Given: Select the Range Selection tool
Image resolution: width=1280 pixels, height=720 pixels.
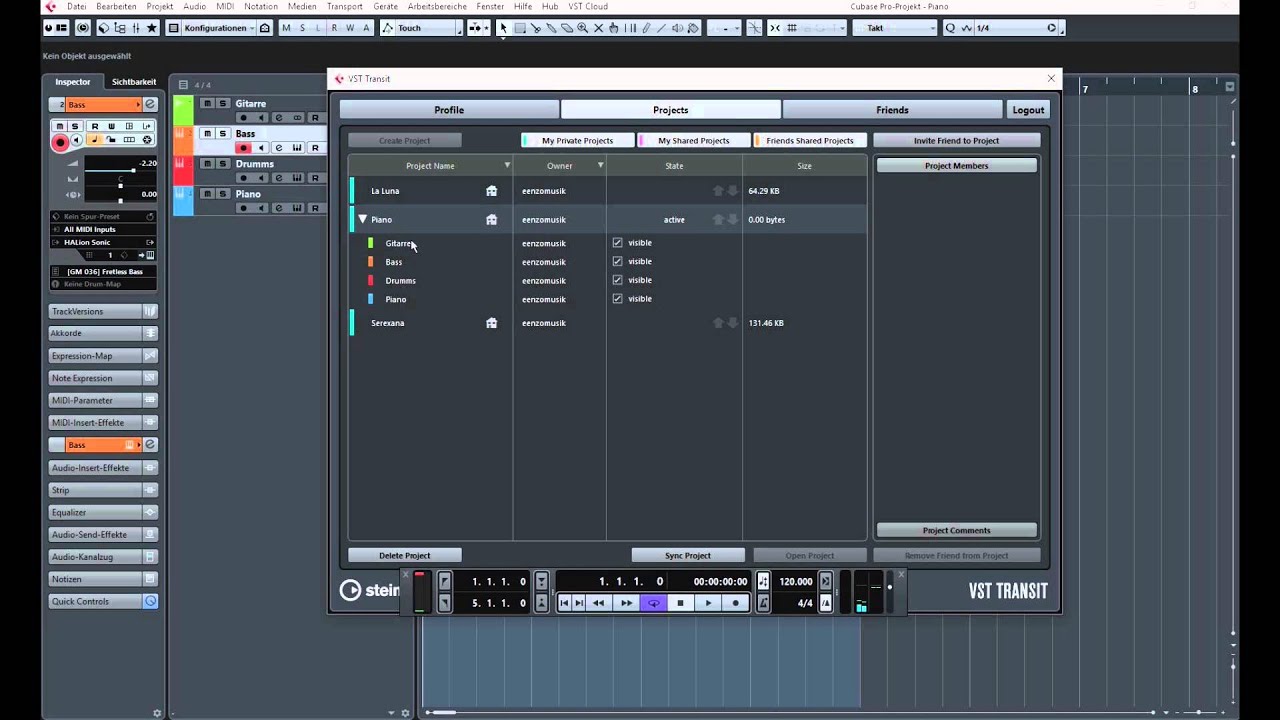Looking at the screenshot, I should pos(520,28).
